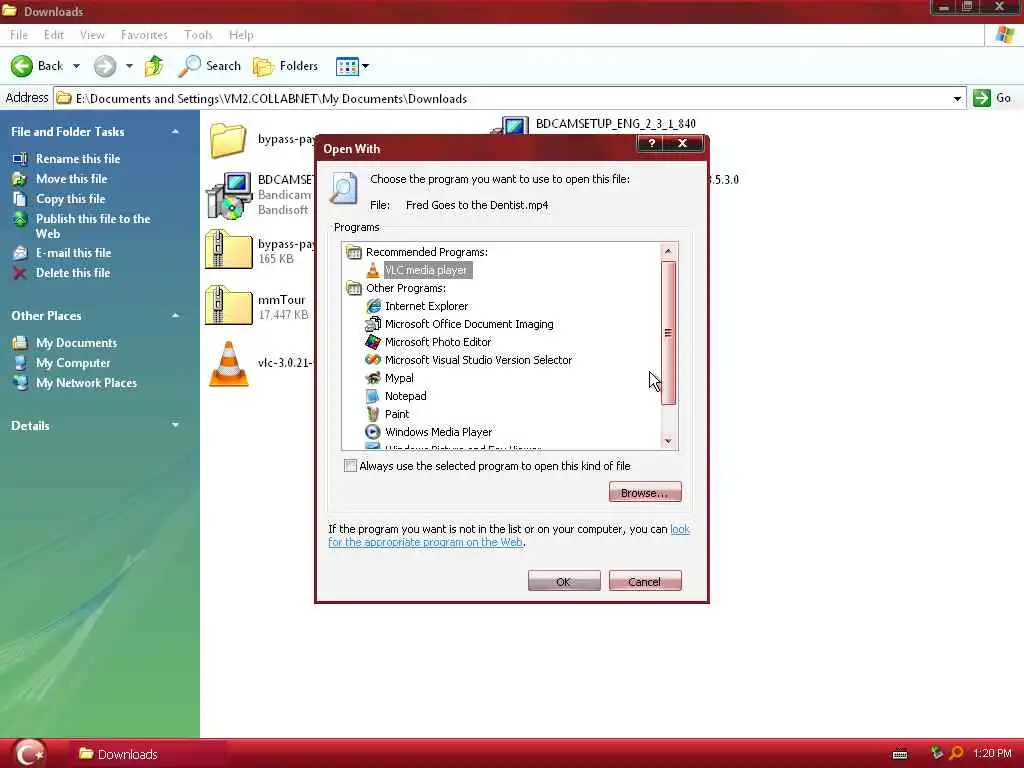Open the Start button on taskbar
Viewport: 1024px width, 768px height.
[x=28, y=754]
